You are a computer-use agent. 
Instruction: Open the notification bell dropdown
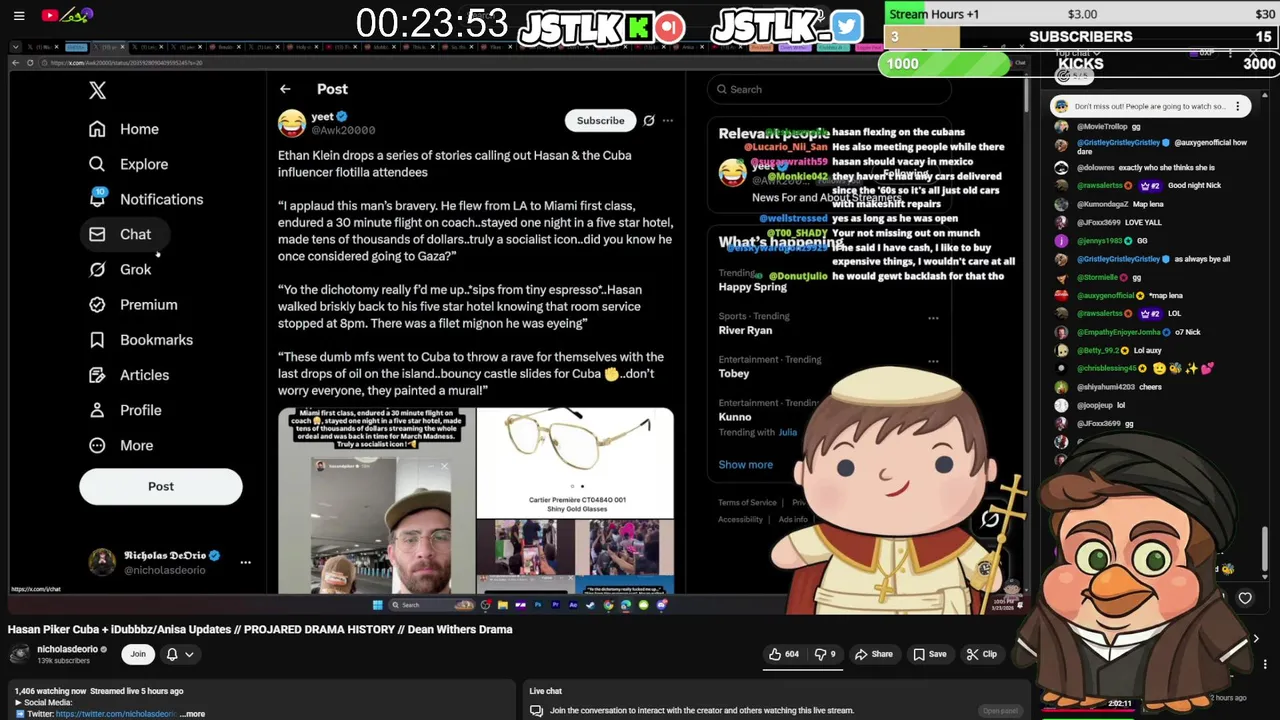point(180,654)
